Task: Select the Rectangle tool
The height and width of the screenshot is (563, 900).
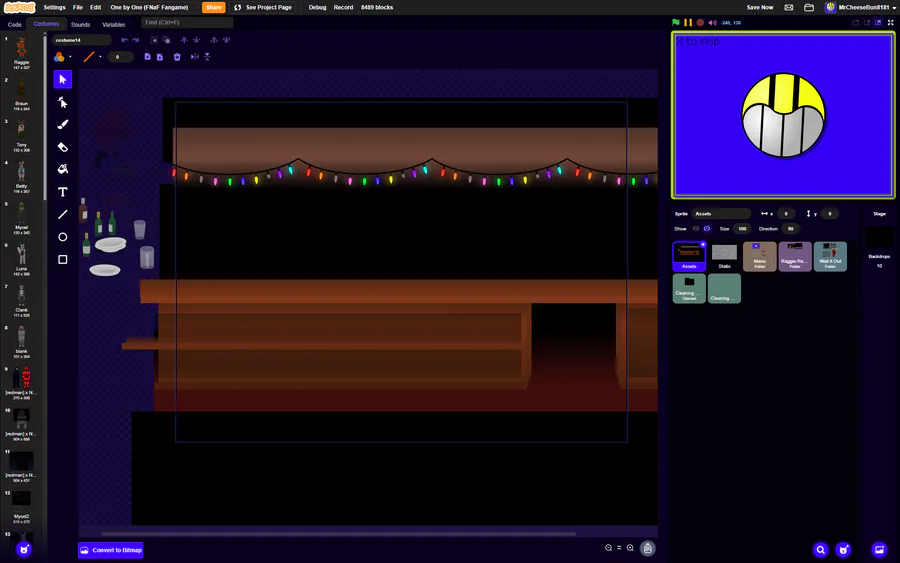Action: point(63,259)
